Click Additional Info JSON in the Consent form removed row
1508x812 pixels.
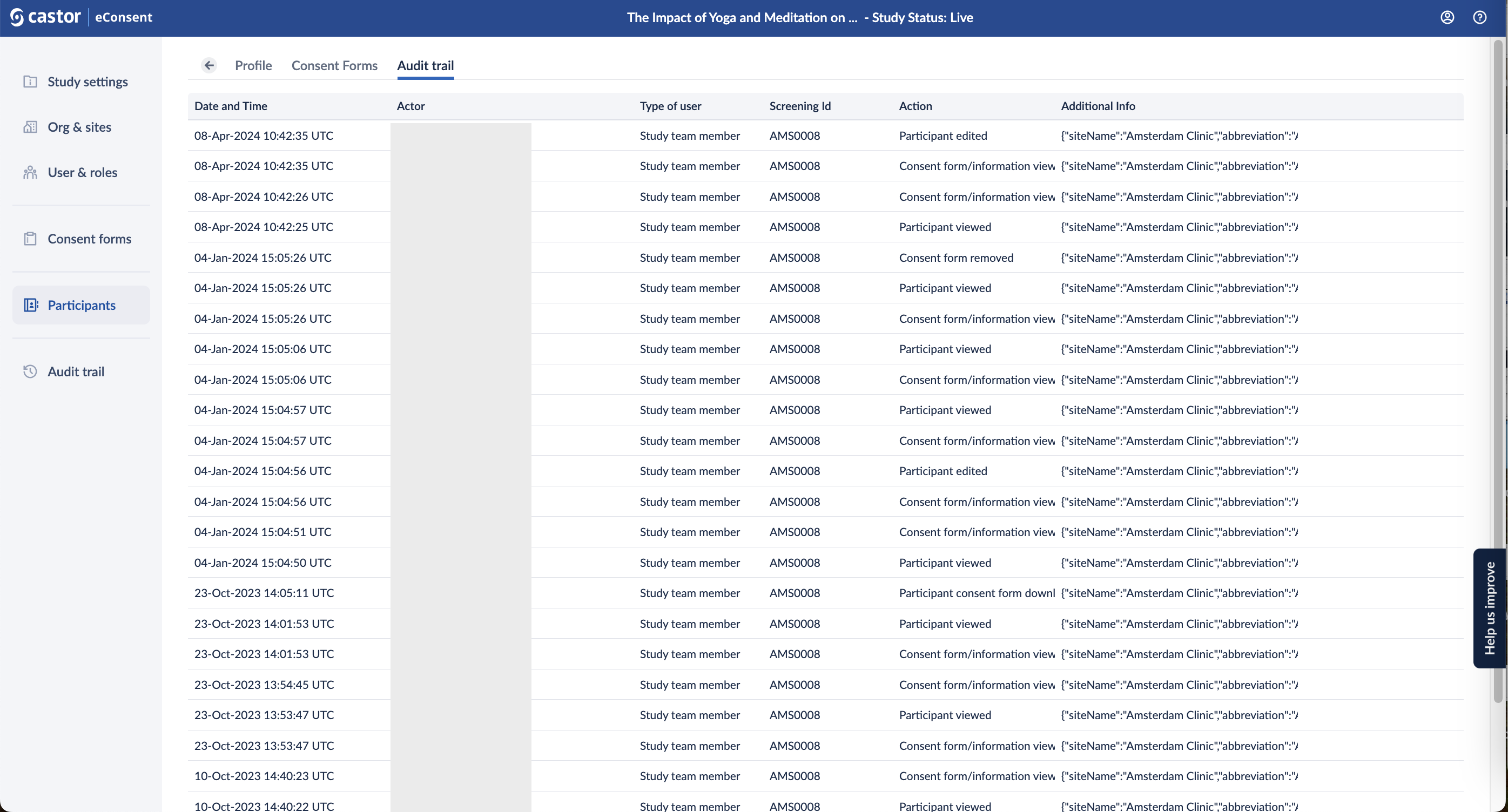tap(1179, 258)
